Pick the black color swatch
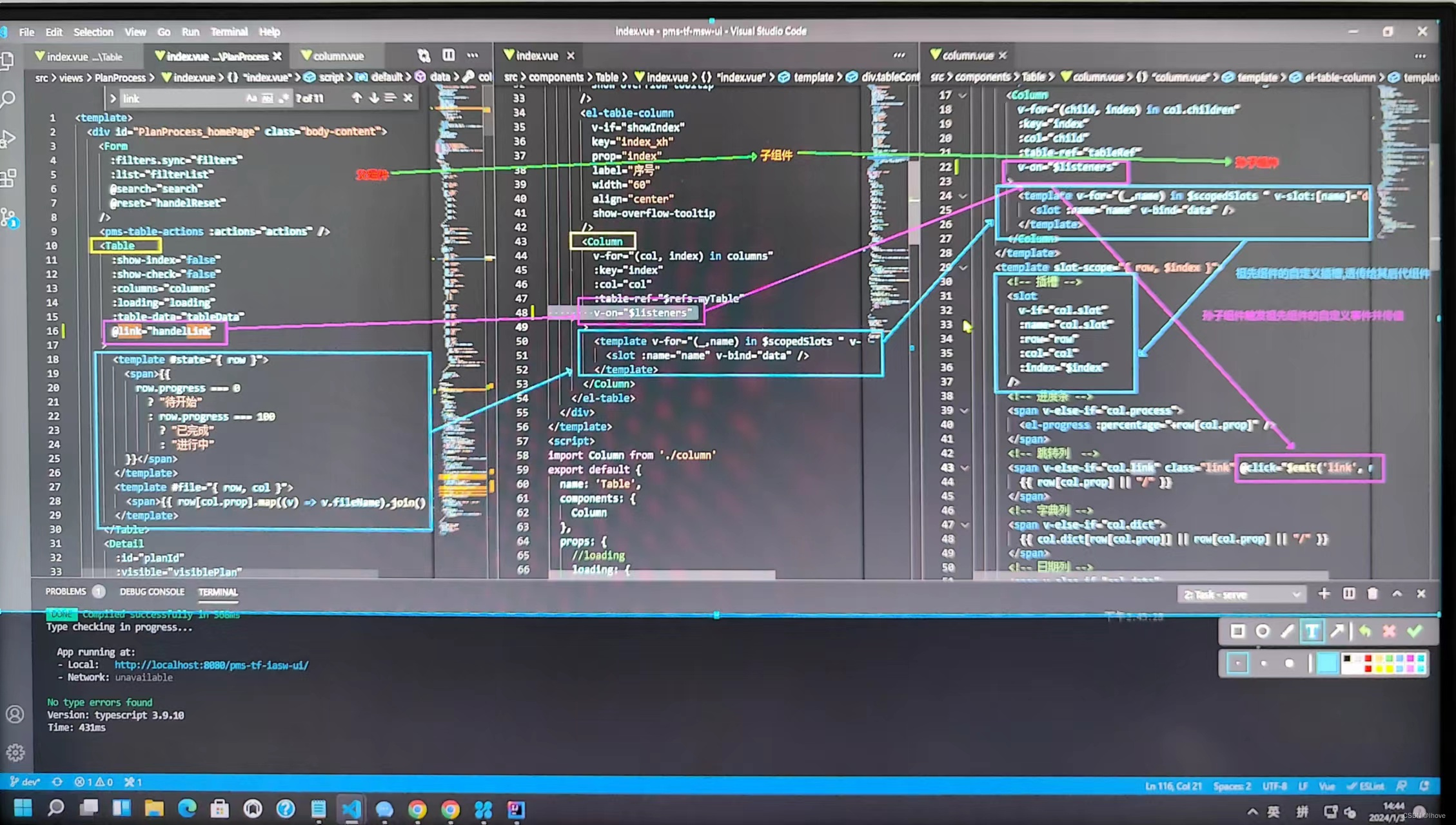The height and width of the screenshot is (825, 1456). (1346, 658)
